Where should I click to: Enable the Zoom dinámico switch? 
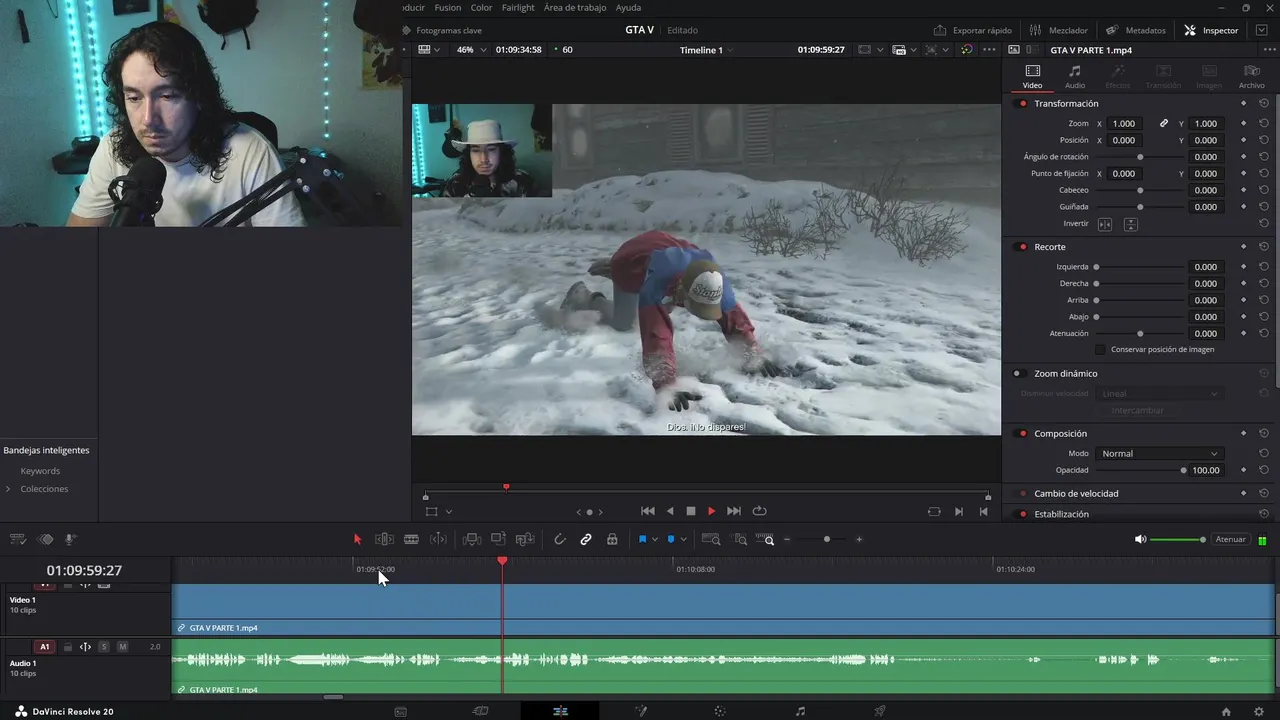[x=1019, y=374]
